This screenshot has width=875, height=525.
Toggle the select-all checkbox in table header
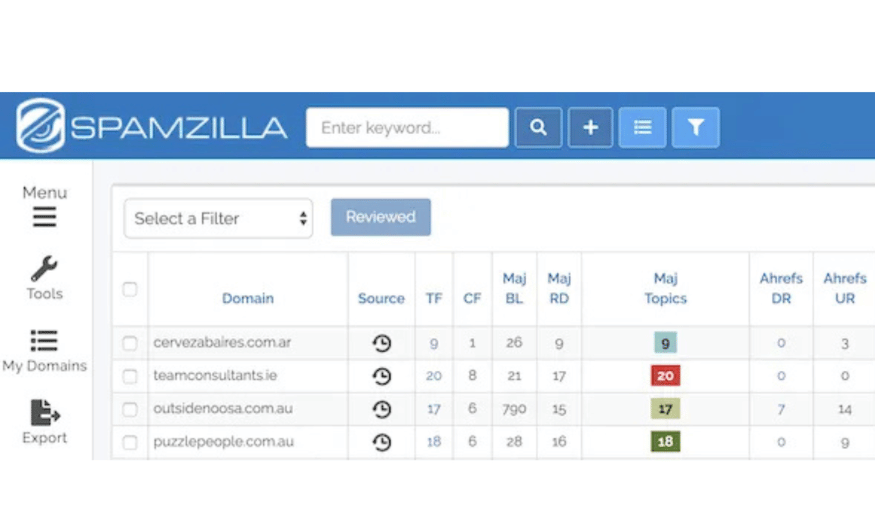point(129,289)
